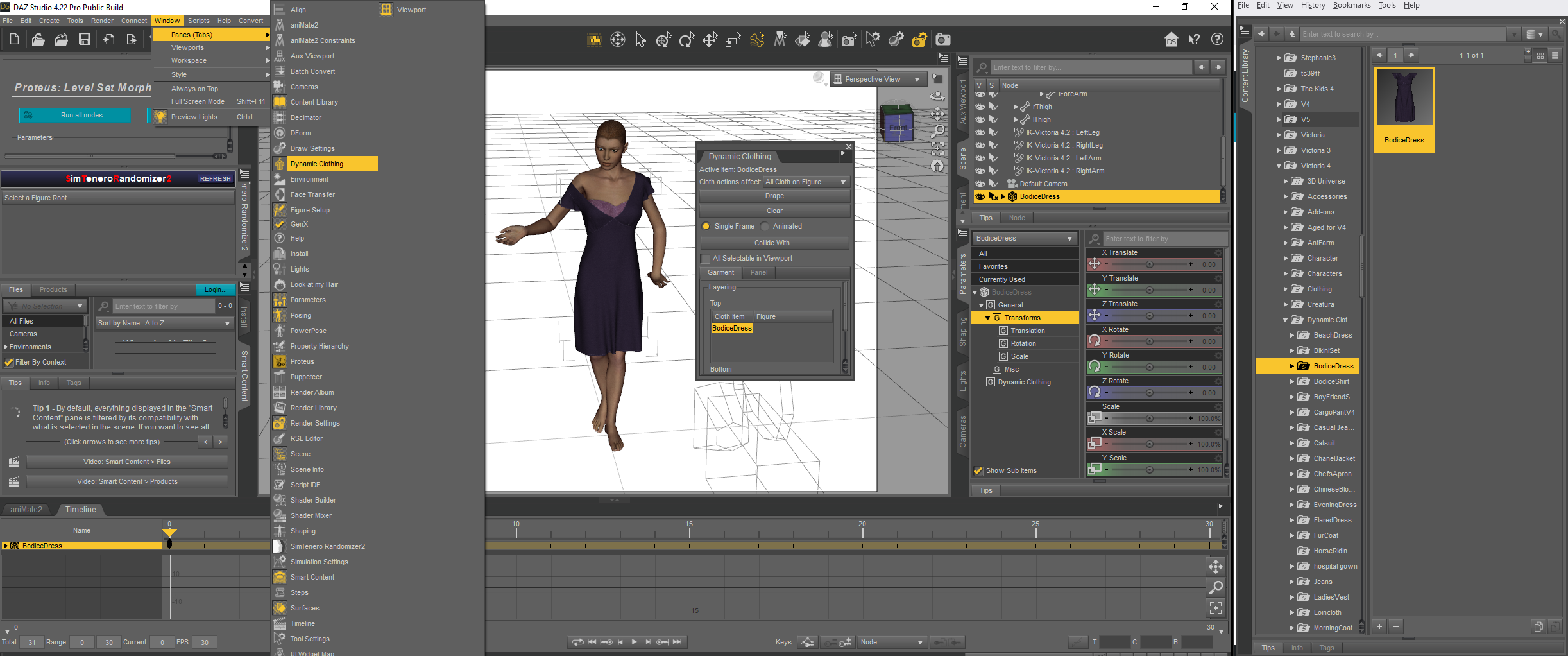Image resolution: width=1568 pixels, height=656 pixels.
Task: Select Dynamic Clothing from Window menu
Action: (x=323, y=164)
